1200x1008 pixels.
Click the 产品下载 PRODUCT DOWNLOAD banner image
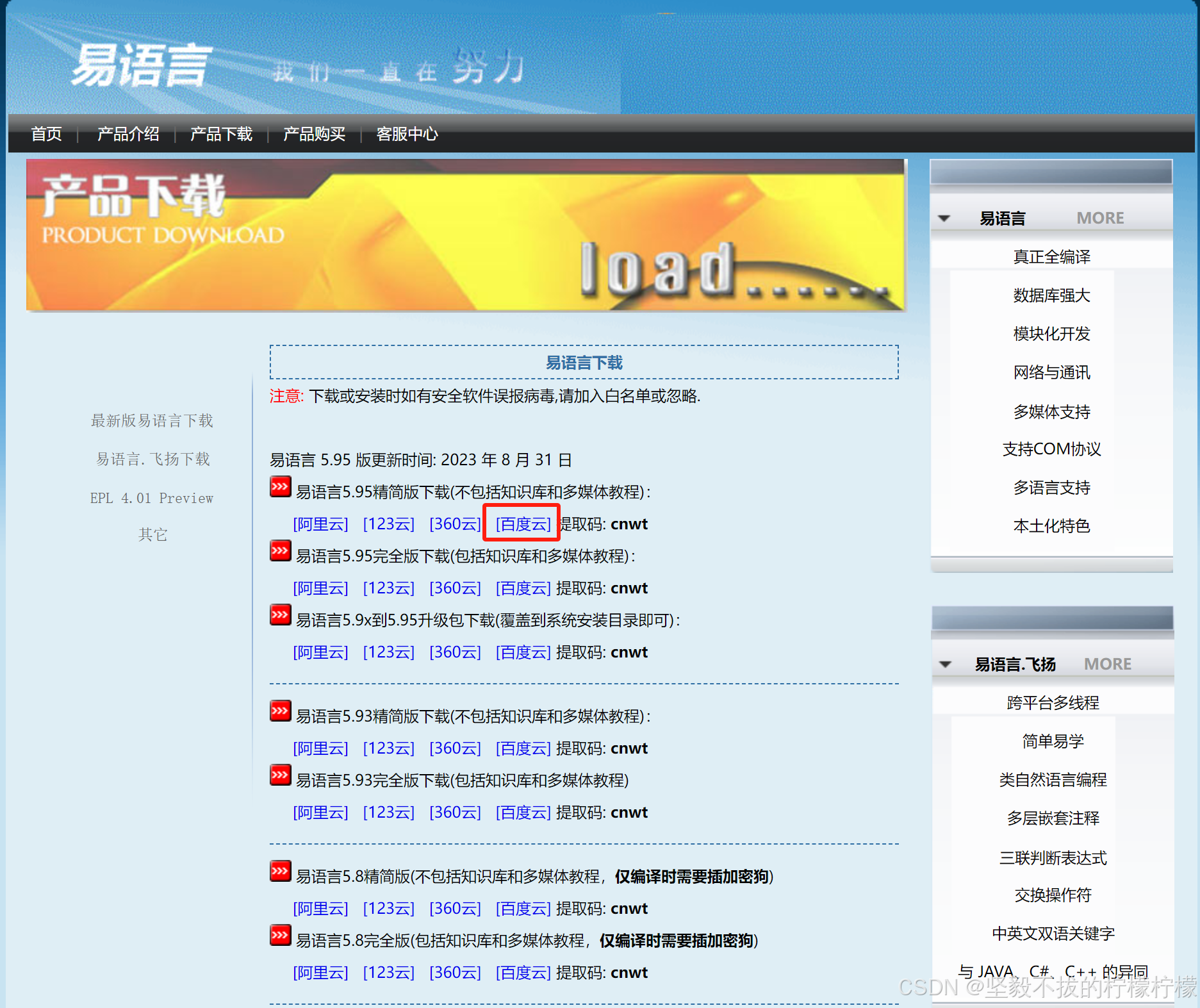[466, 235]
